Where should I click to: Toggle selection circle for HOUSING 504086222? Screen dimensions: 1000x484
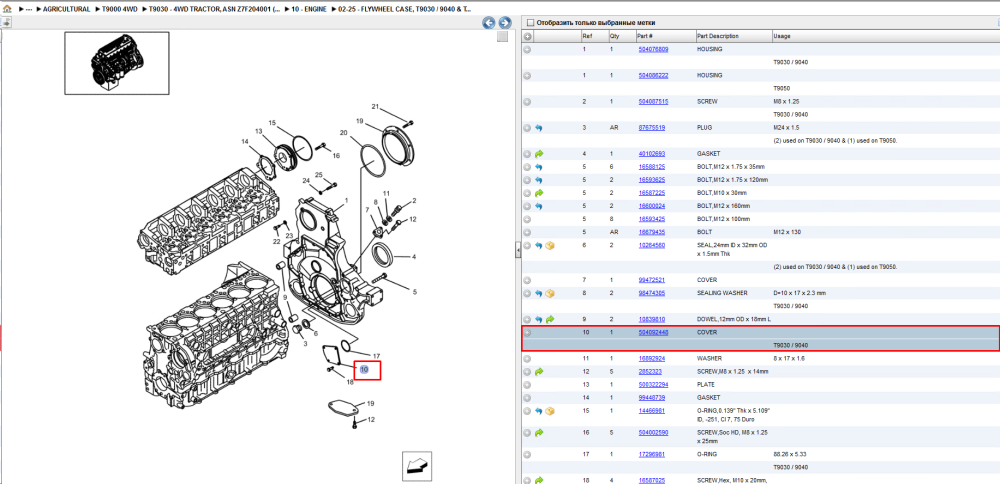pos(527,75)
